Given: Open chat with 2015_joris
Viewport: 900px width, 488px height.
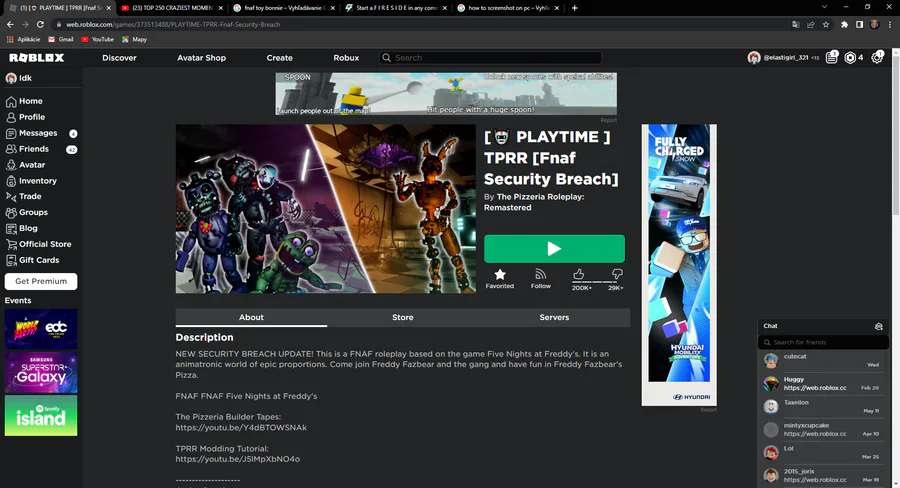Looking at the screenshot, I should [823, 475].
